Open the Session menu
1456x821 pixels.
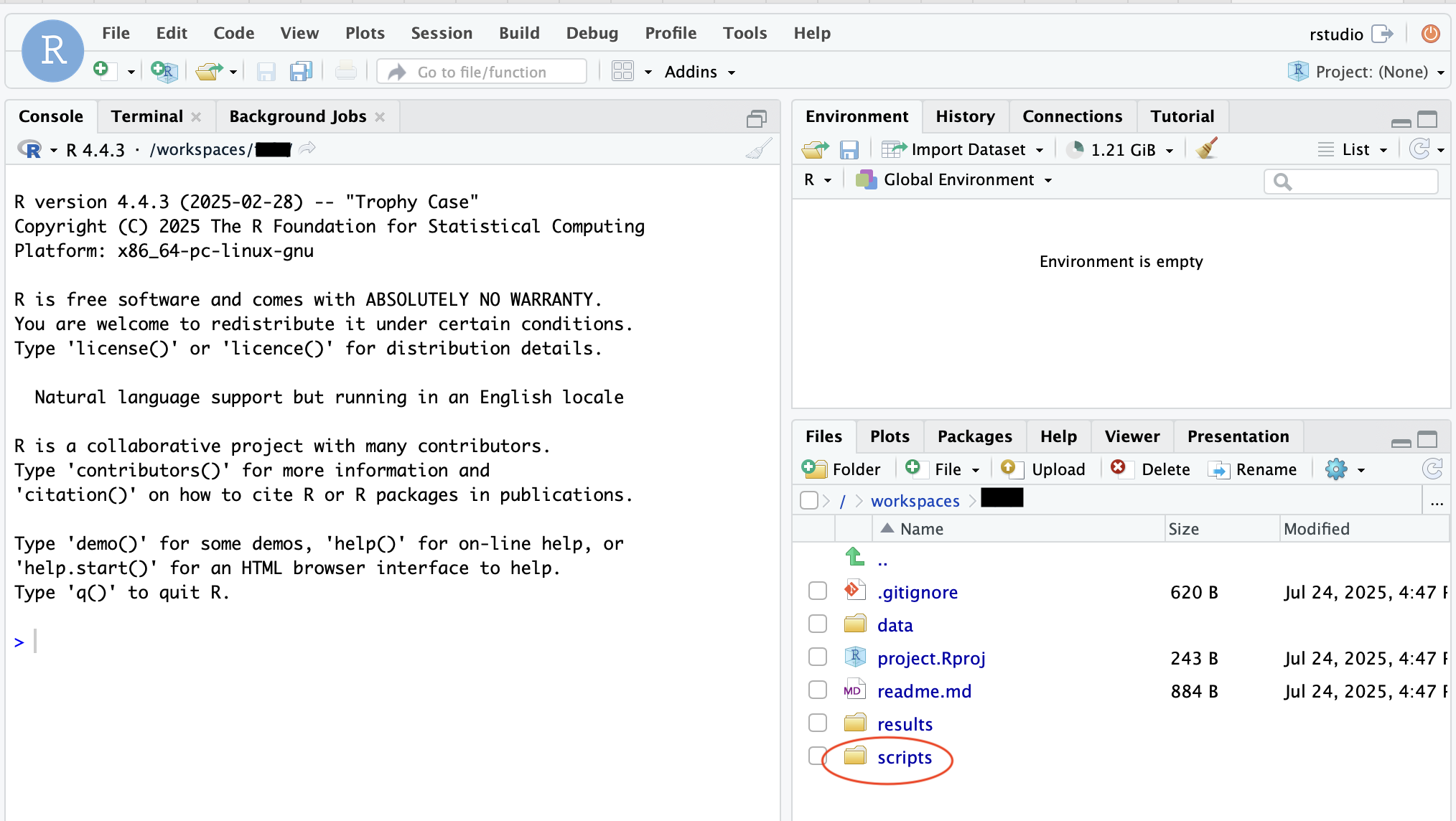pyautogui.click(x=442, y=33)
